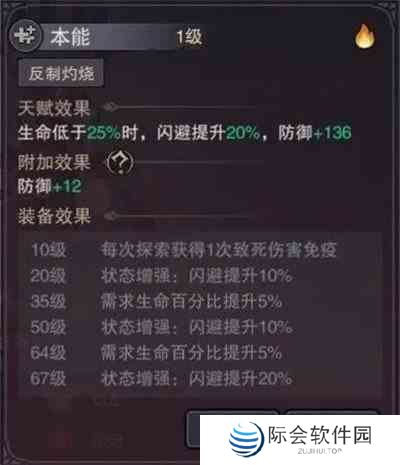Click the 本能 talent title
Screen dimensions: 400x465
point(70,36)
